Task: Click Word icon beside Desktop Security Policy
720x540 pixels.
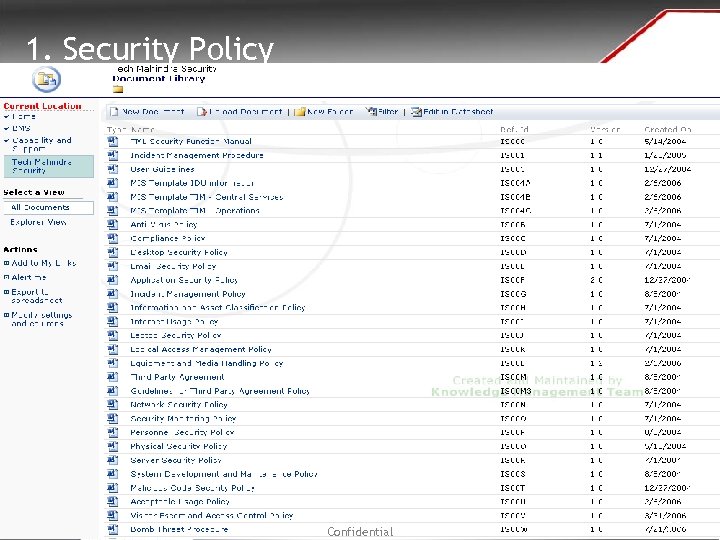Action: 112,252
